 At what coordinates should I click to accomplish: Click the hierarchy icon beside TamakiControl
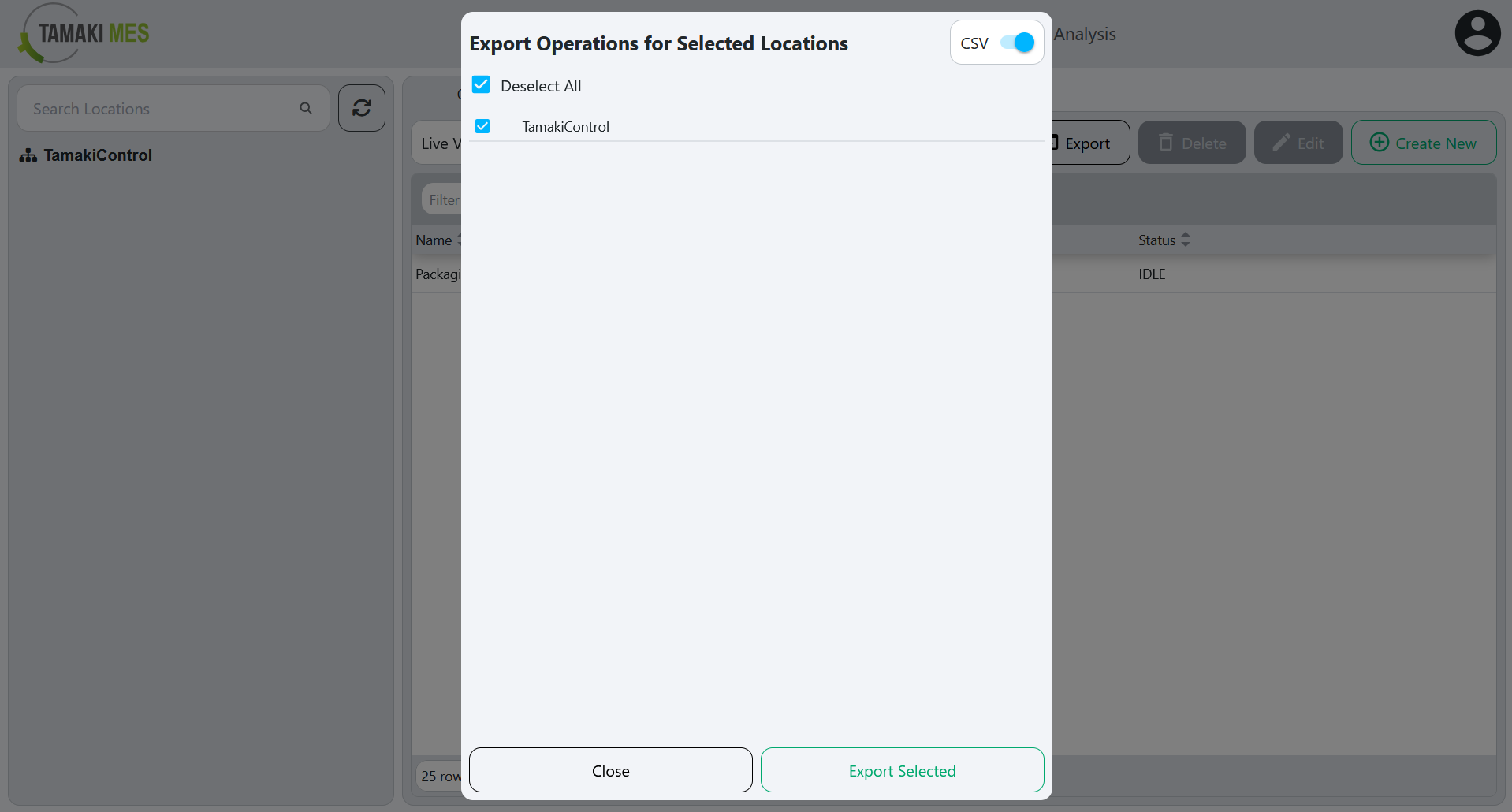click(x=28, y=155)
